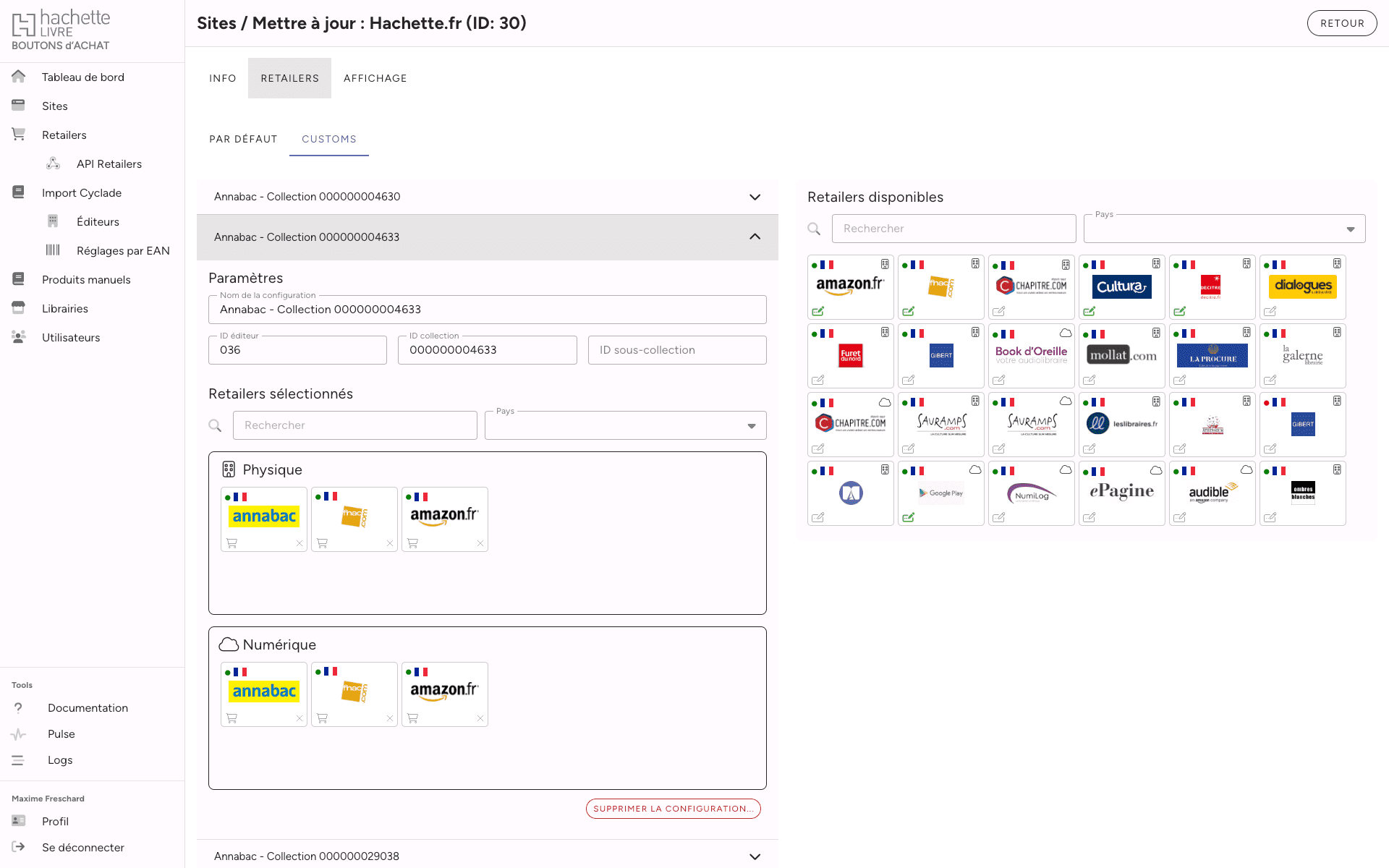Switch to PAR DÉFAUT sub-tab

pyautogui.click(x=243, y=139)
